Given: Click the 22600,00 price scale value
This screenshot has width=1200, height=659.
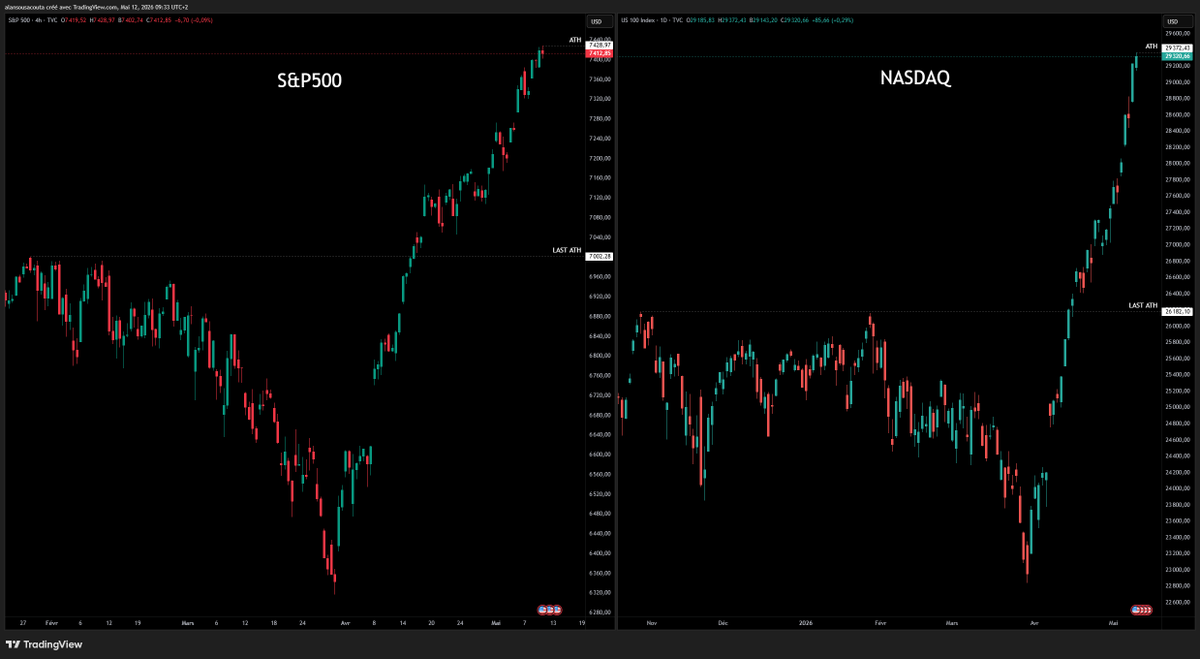Looking at the screenshot, I should pos(1178,602).
